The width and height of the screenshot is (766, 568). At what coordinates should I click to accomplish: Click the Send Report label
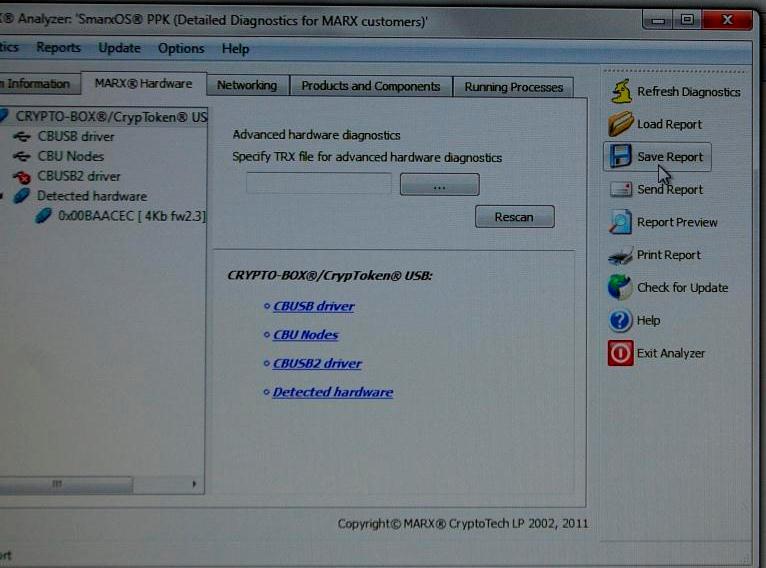click(670, 189)
